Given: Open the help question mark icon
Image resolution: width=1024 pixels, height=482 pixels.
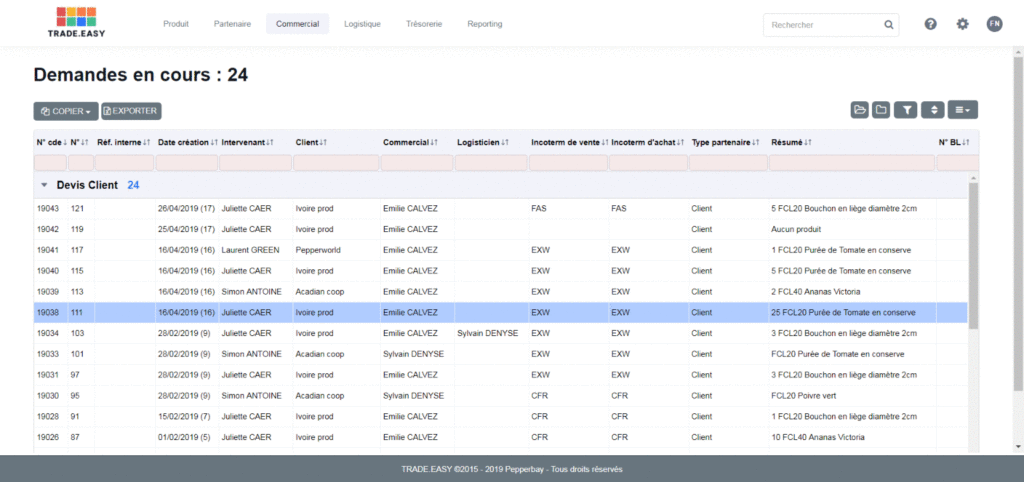Looking at the screenshot, I should coord(931,24).
